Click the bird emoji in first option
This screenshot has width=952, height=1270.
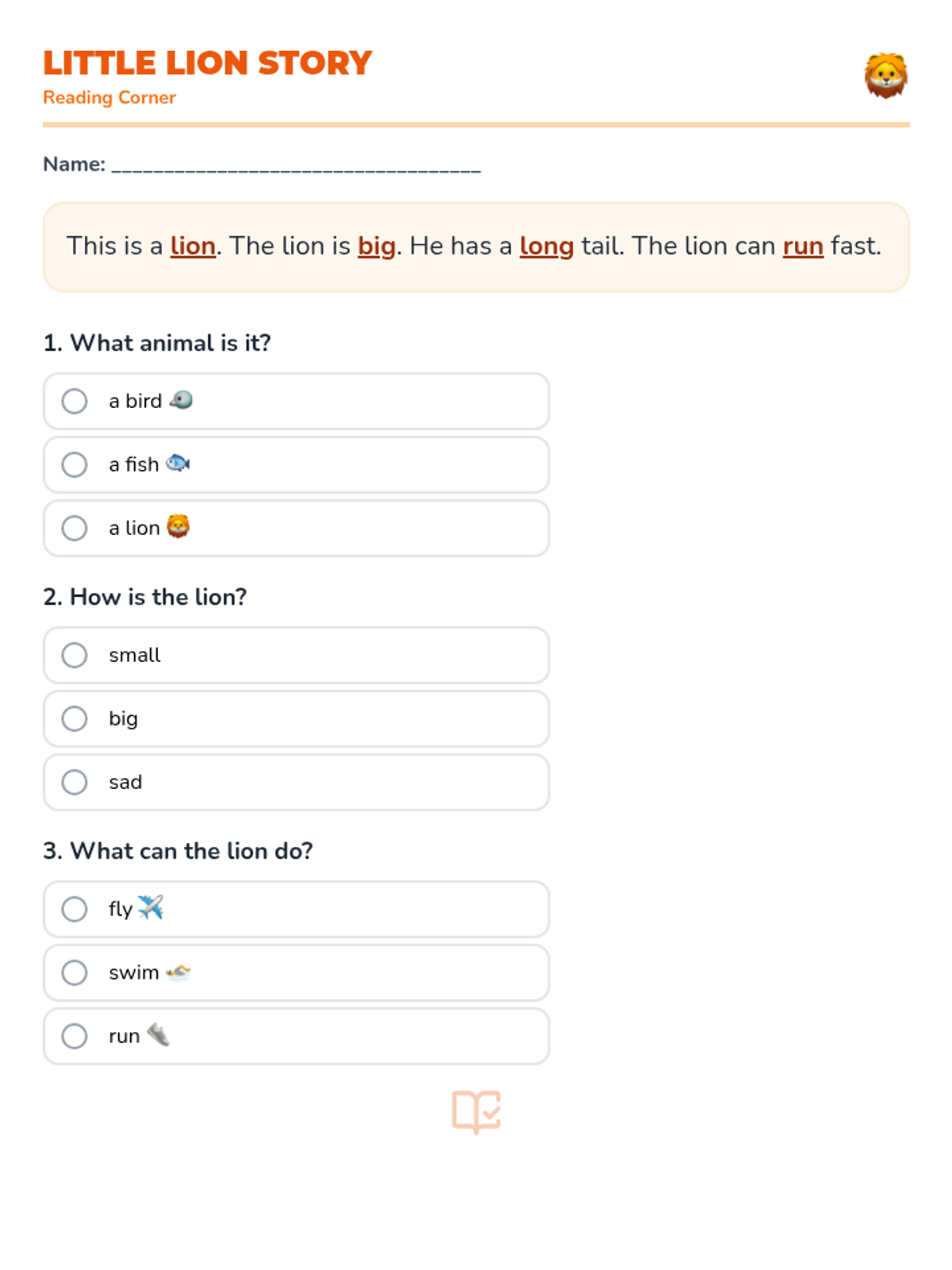[x=181, y=400]
